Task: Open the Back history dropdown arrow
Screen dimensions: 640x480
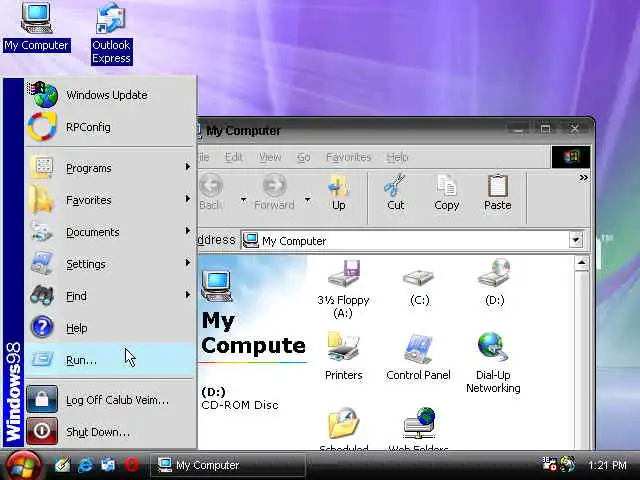Action: click(244, 199)
